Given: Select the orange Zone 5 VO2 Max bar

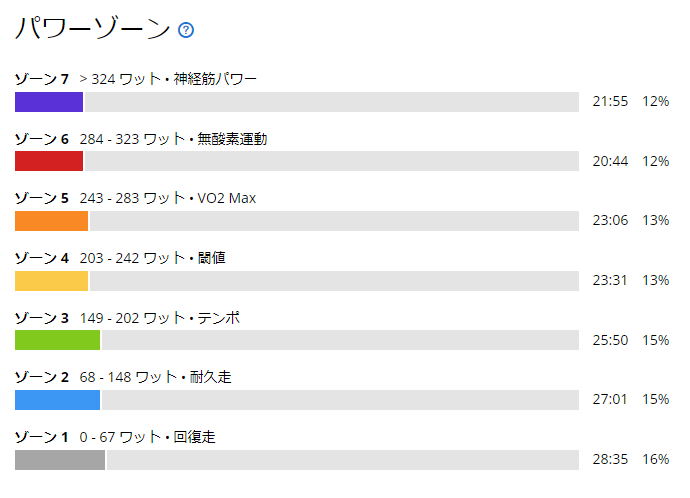Looking at the screenshot, I should (x=51, y=221).
